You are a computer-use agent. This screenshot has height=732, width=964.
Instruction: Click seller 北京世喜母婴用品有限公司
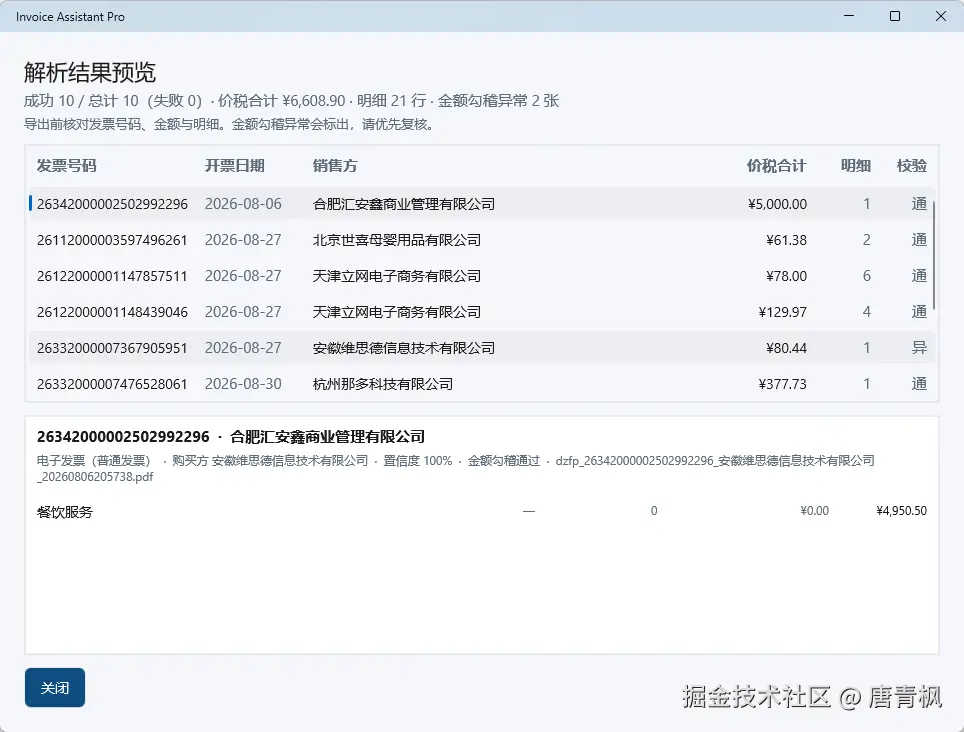pyautogui.click(x=397, y=240)
